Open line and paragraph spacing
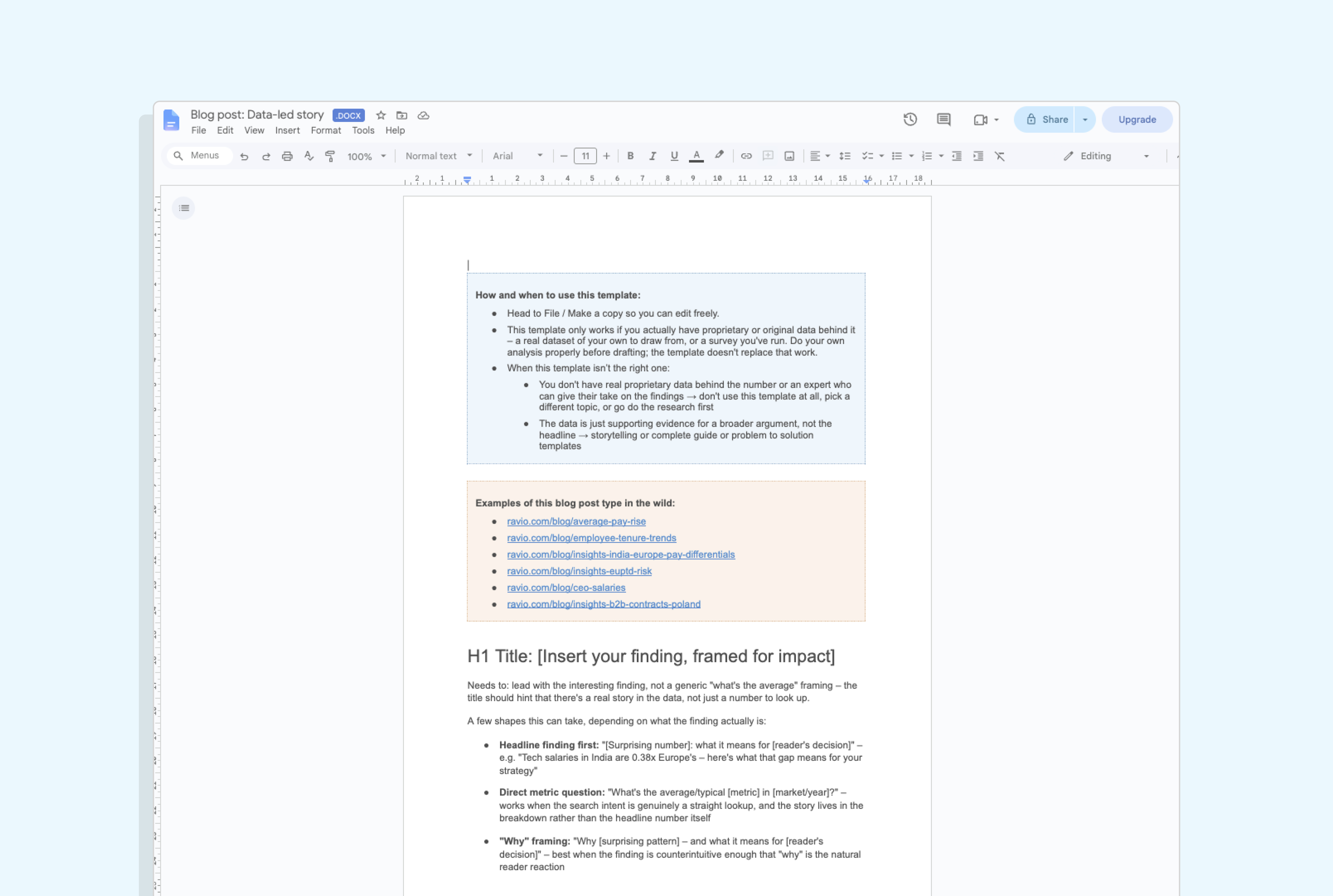Viewport: 1333px width, 896px height. click(x=845, y=156)
